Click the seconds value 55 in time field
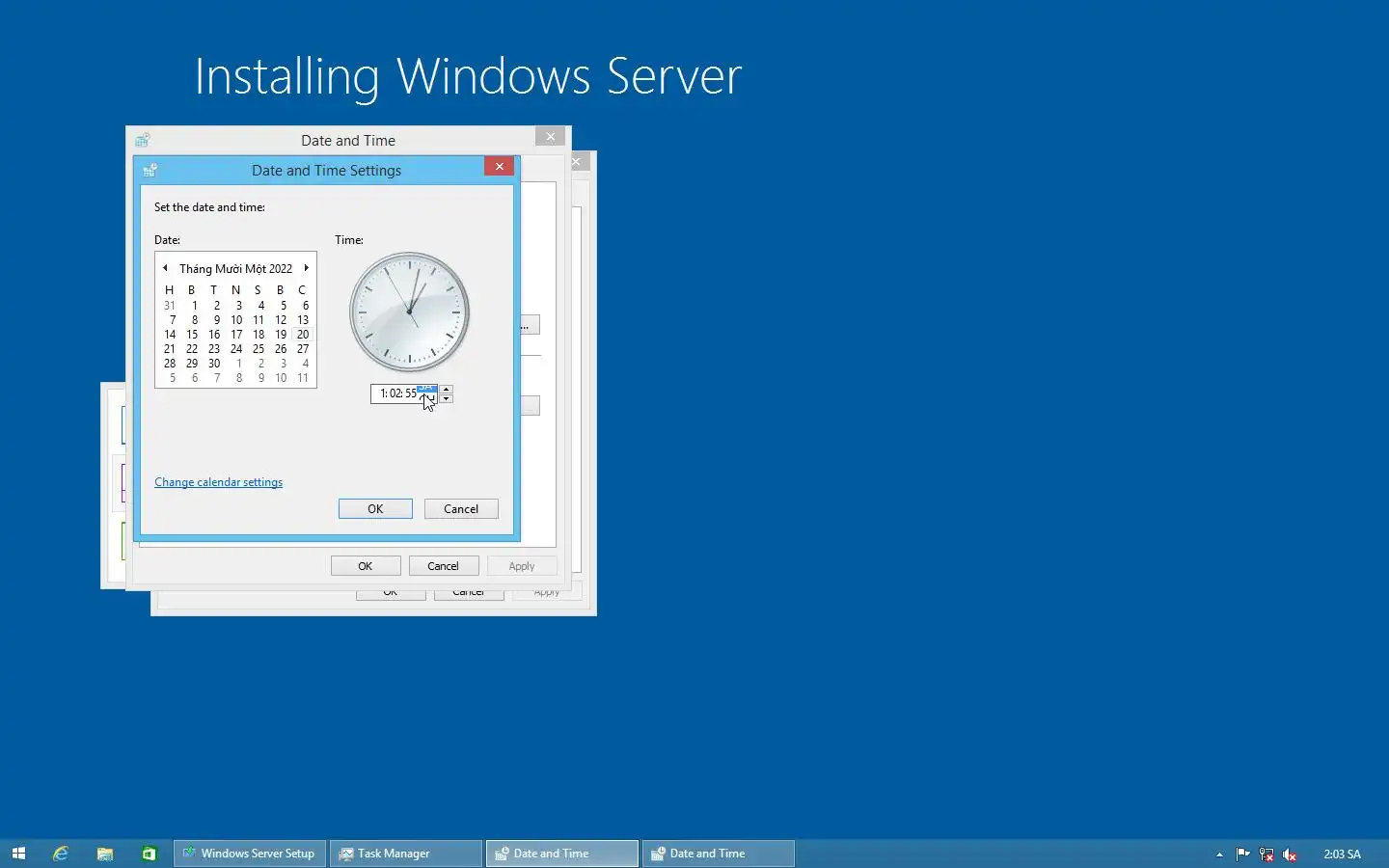This screenshot has height=868, width=1389. pyautogui.click(x=411, y=393)
